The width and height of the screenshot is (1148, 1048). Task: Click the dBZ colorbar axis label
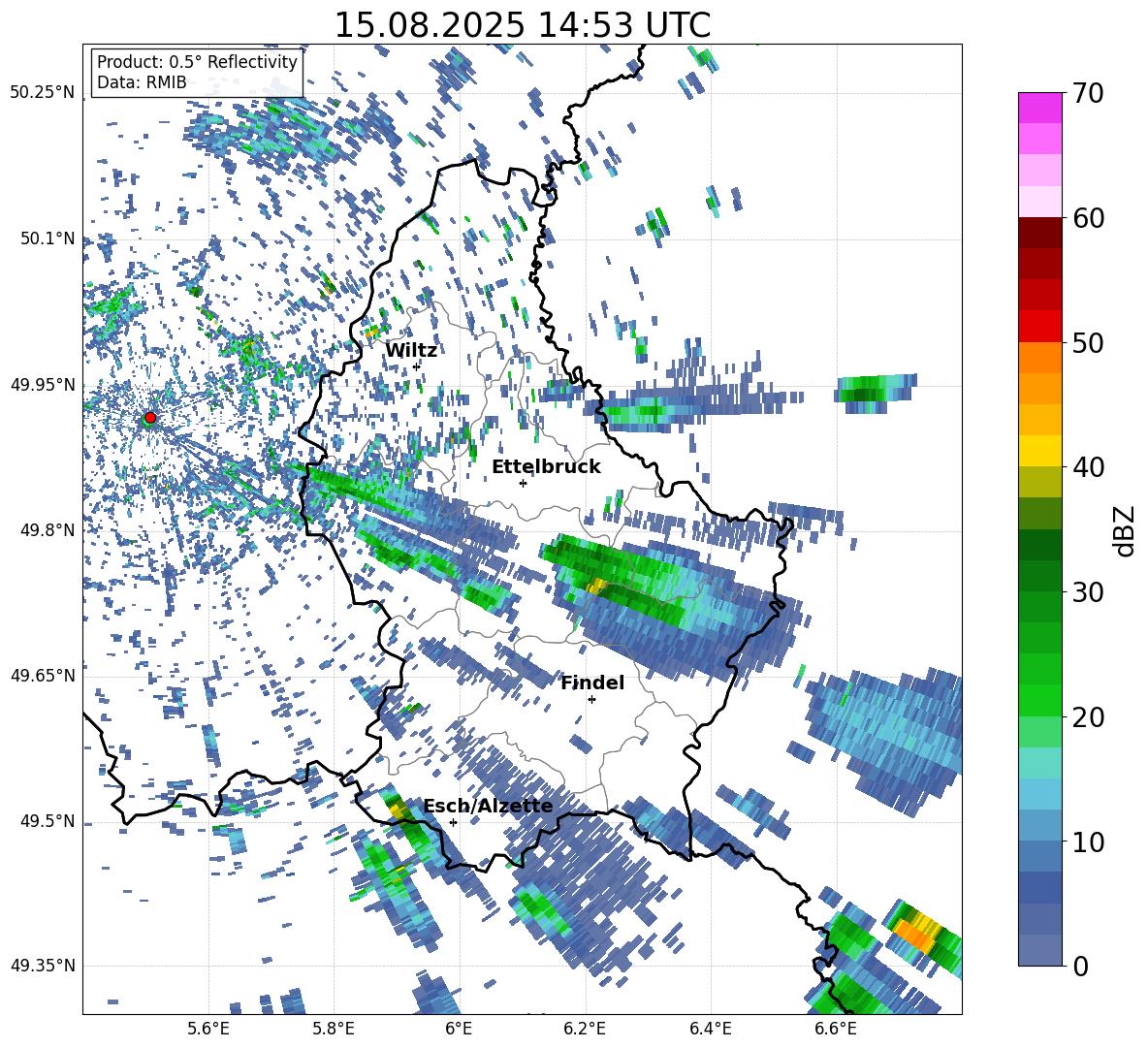pyautogui.click(x=1126, y=530)
